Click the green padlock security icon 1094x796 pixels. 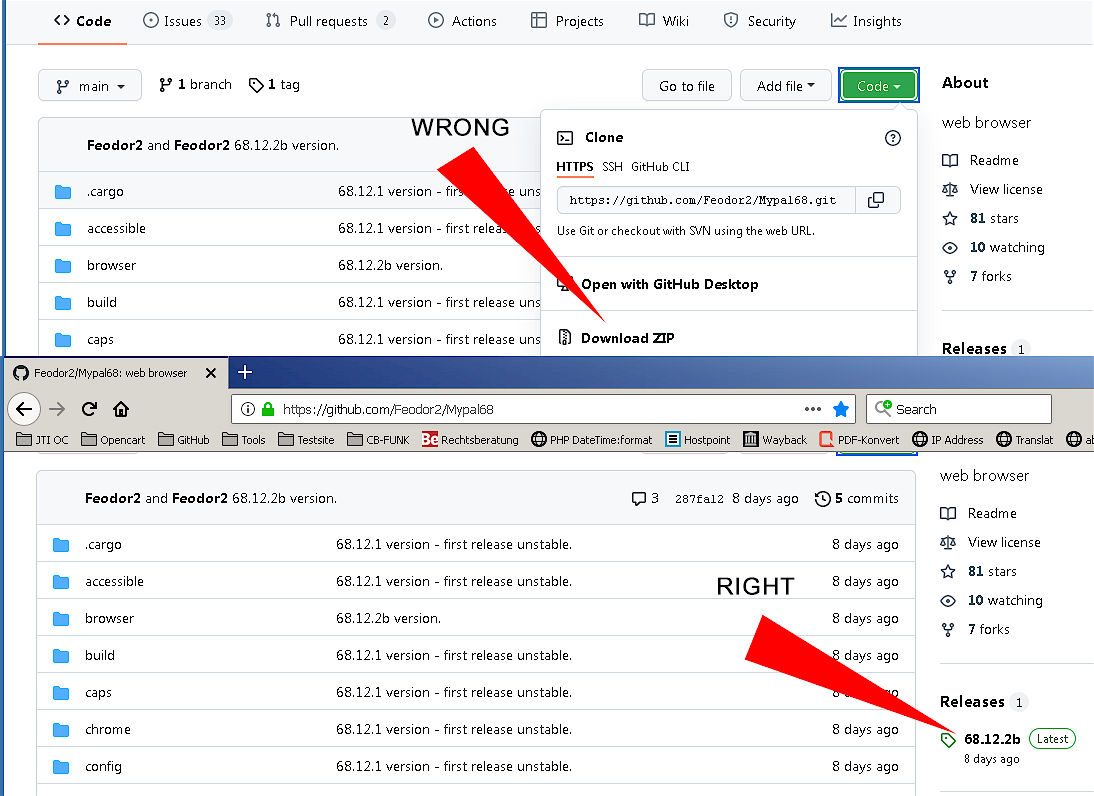click(268, 410)
